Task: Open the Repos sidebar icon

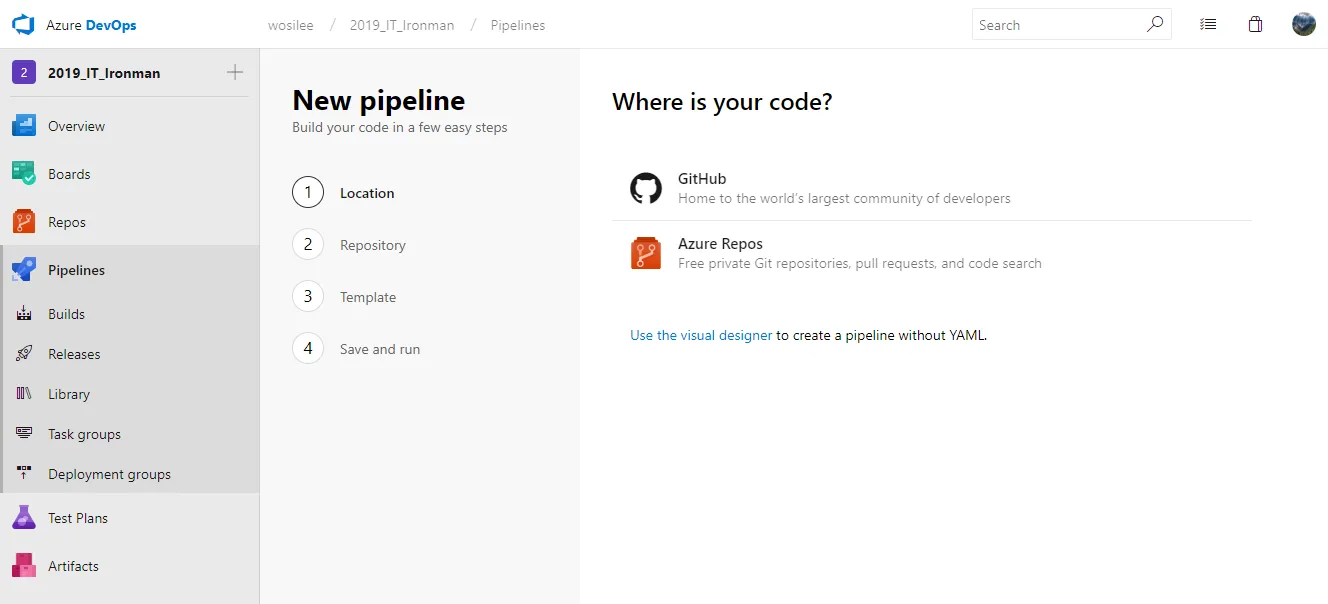Action: (x=24, y=222)
